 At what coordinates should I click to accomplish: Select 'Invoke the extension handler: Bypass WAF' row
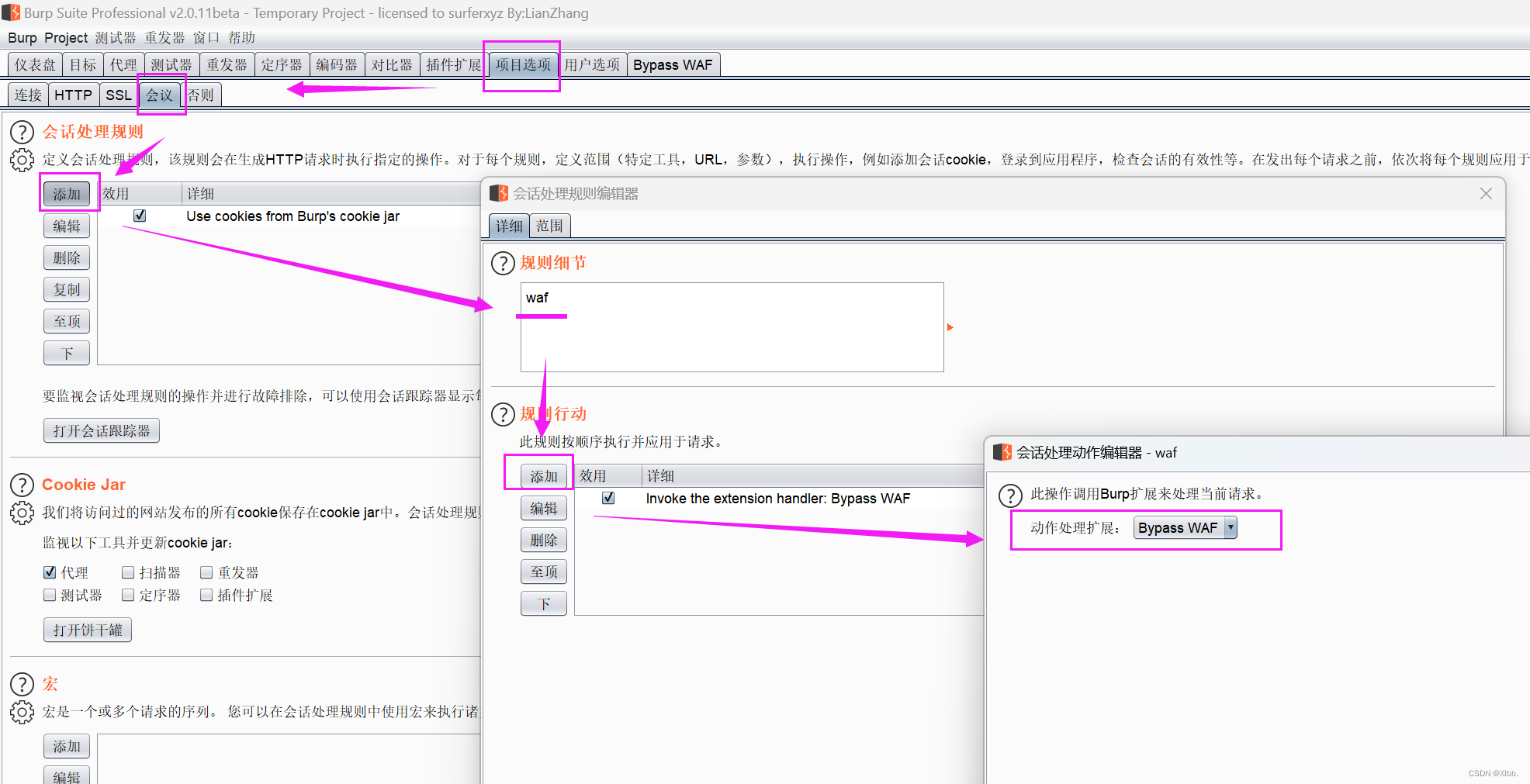779,499
